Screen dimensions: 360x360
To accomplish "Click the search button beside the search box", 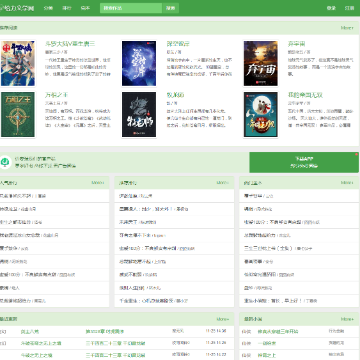I will click(x=171, y=8).
